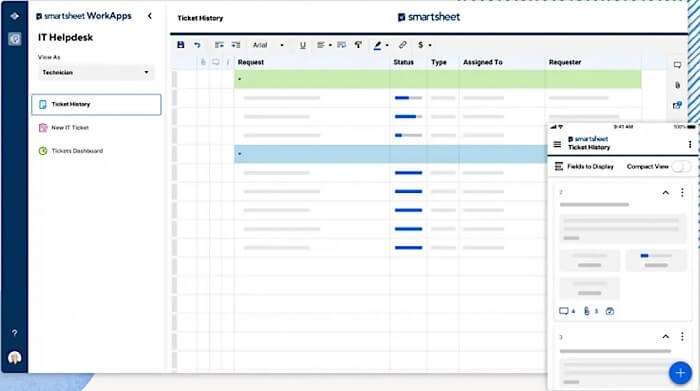This screenshot has height=391, width=700.
Task: Open Fields to Display on mobile
Action: (584, 166)
